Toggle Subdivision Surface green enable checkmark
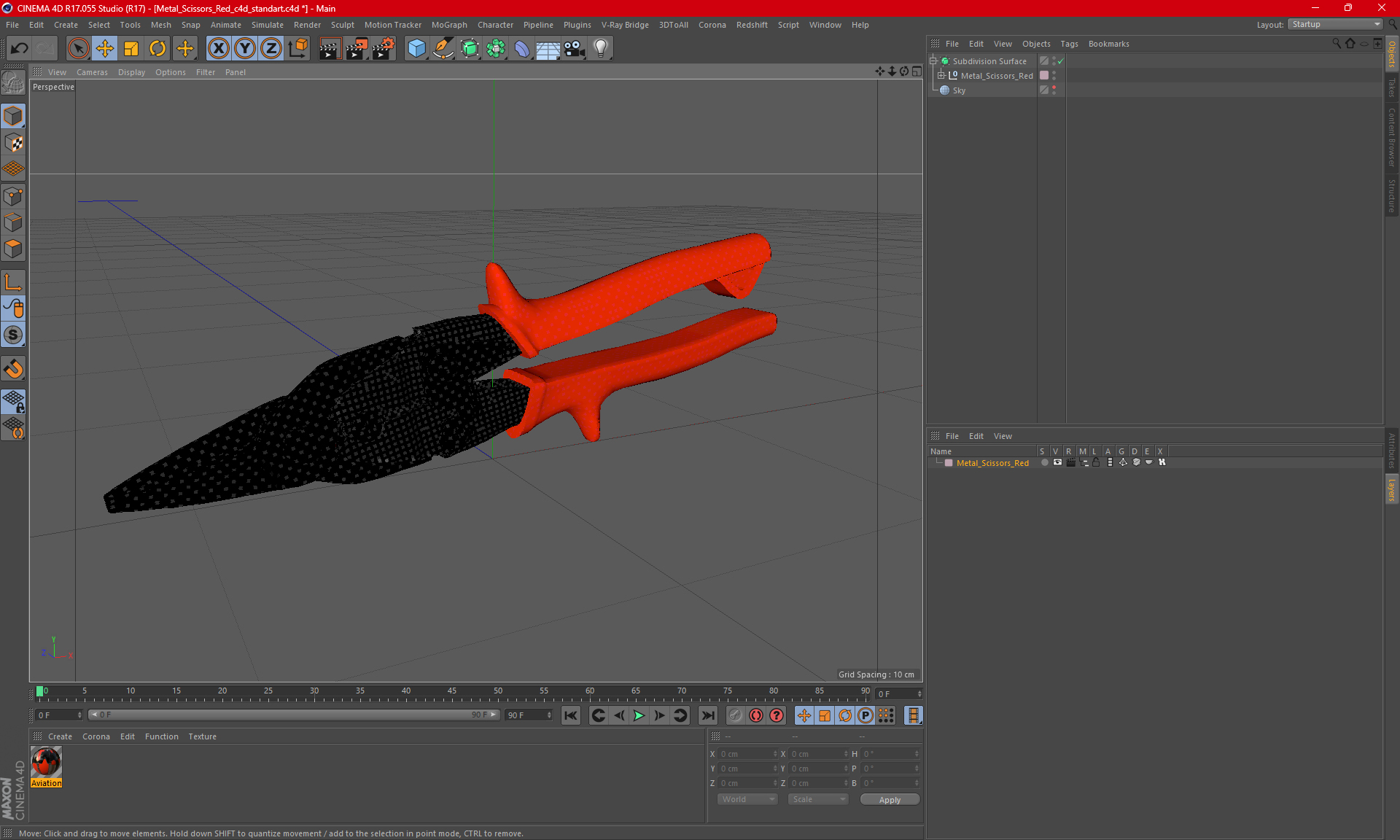Image resolution: width=1400 pixels, height=840 pixels. (x=1061, y=61)
